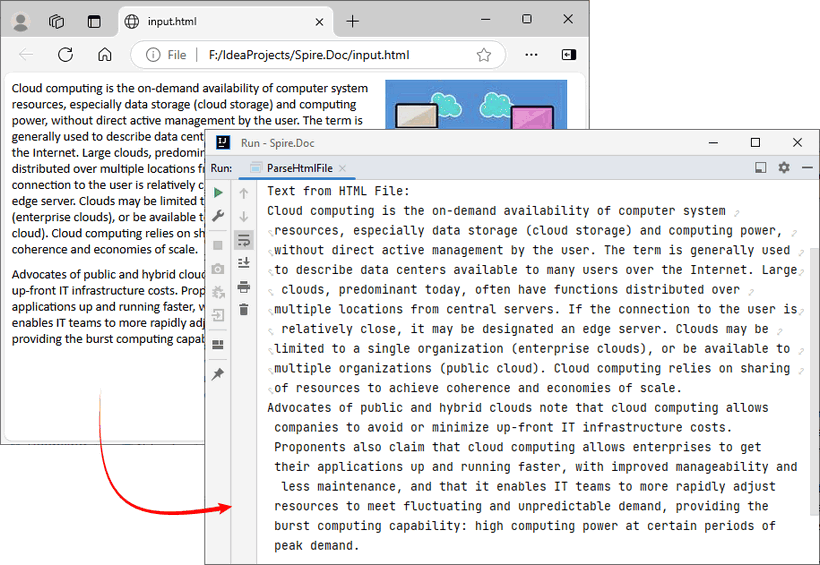Clear console with the trash icon

tap(244, 310)
